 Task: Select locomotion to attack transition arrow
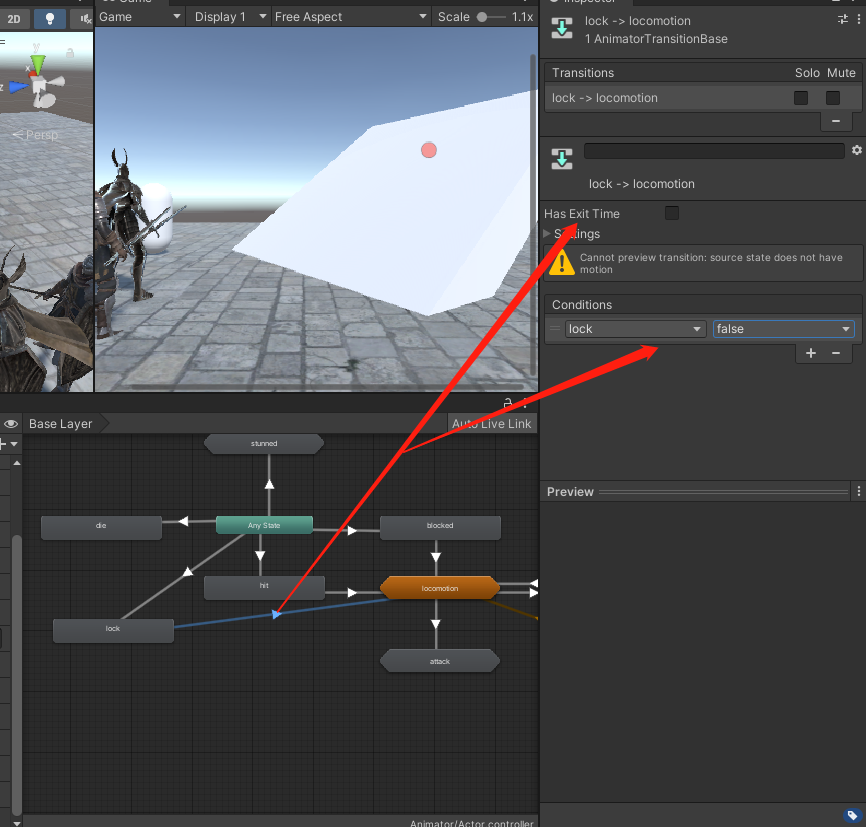coord(436,624)
